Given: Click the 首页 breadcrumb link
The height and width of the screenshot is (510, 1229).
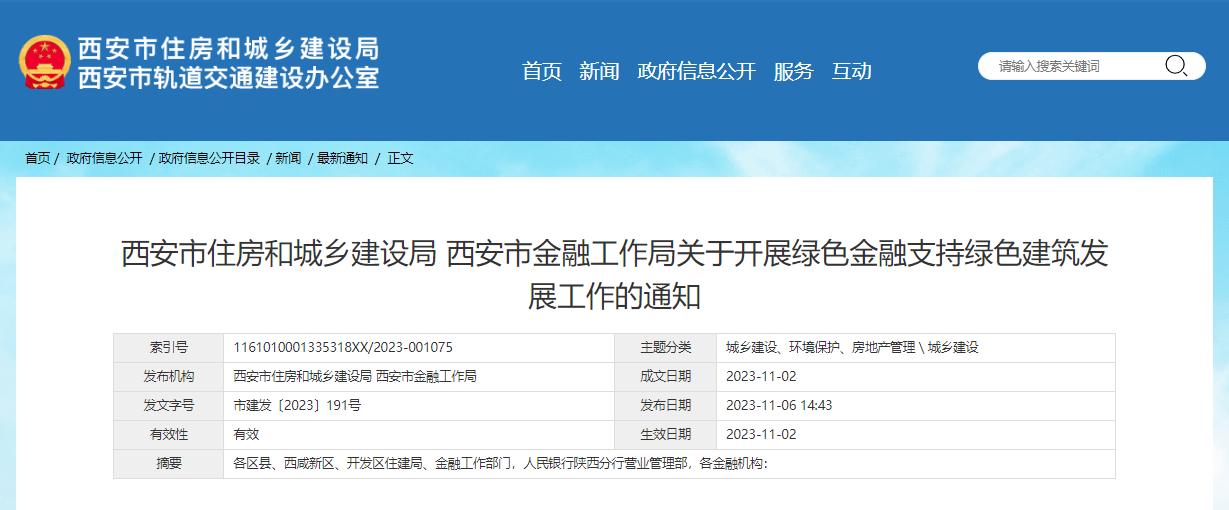Looking at the screenshot, I should (x=37, y=158).
